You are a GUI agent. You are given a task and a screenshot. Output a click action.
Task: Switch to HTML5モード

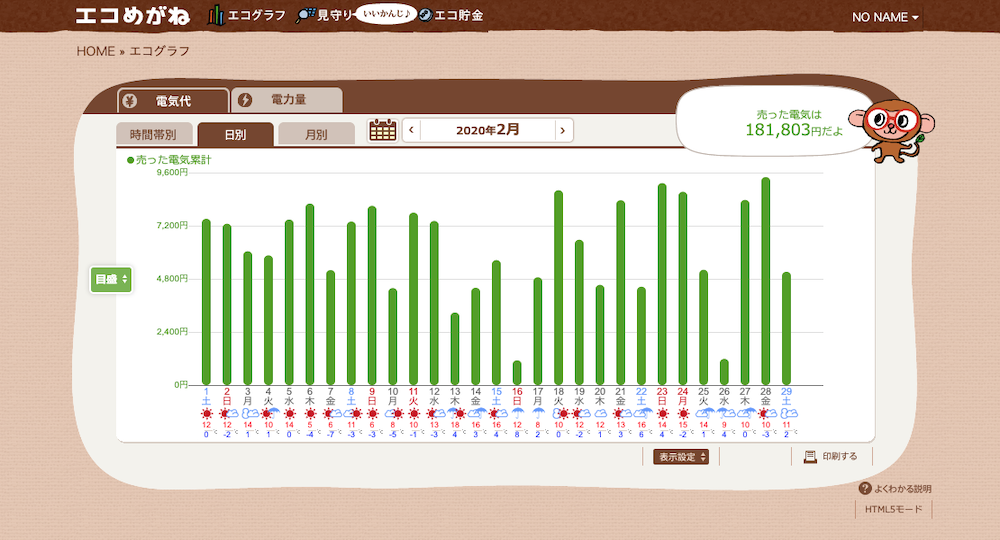[893, 509]
